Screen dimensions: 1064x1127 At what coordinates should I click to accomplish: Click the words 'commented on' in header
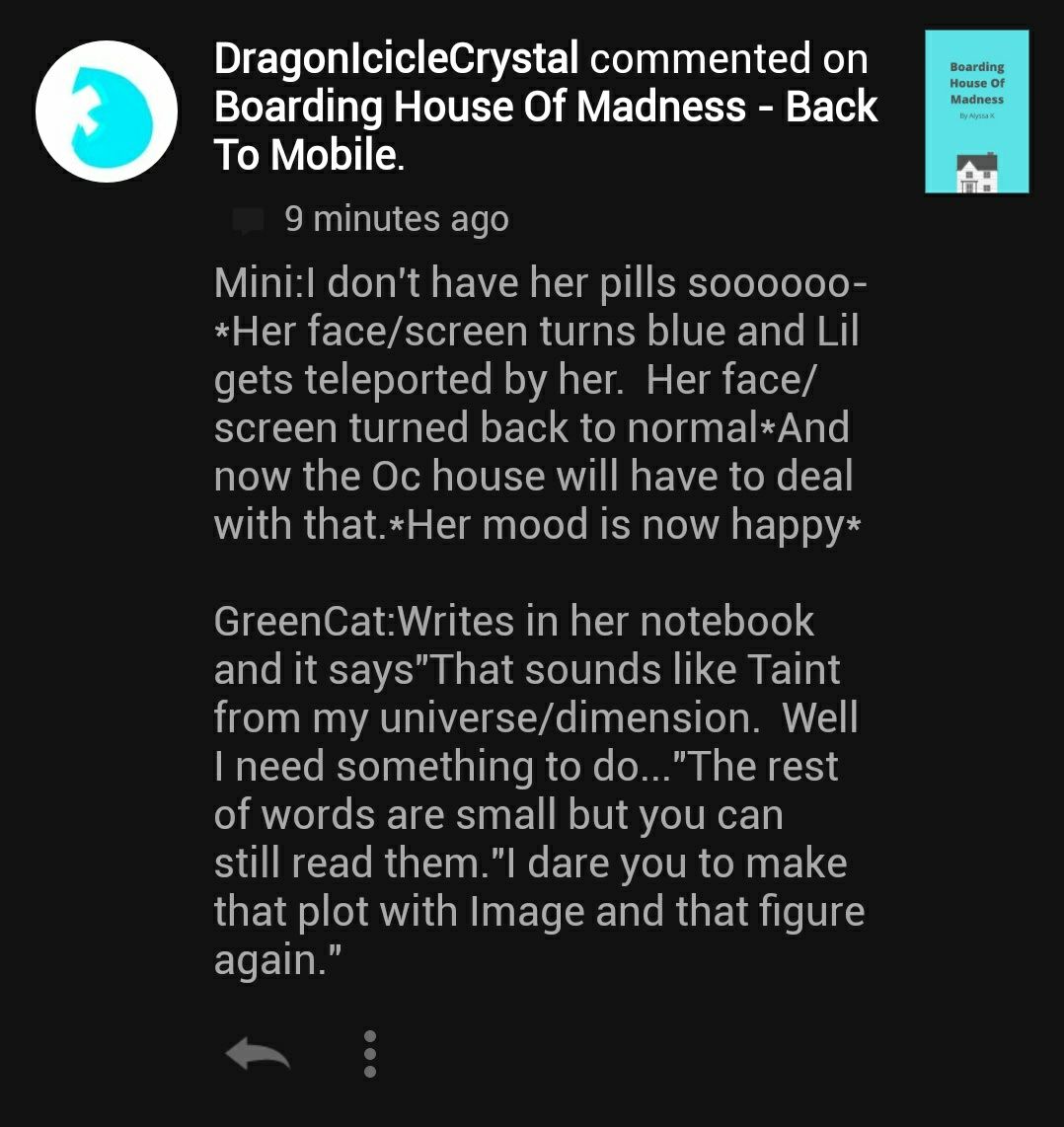[729, 57]
